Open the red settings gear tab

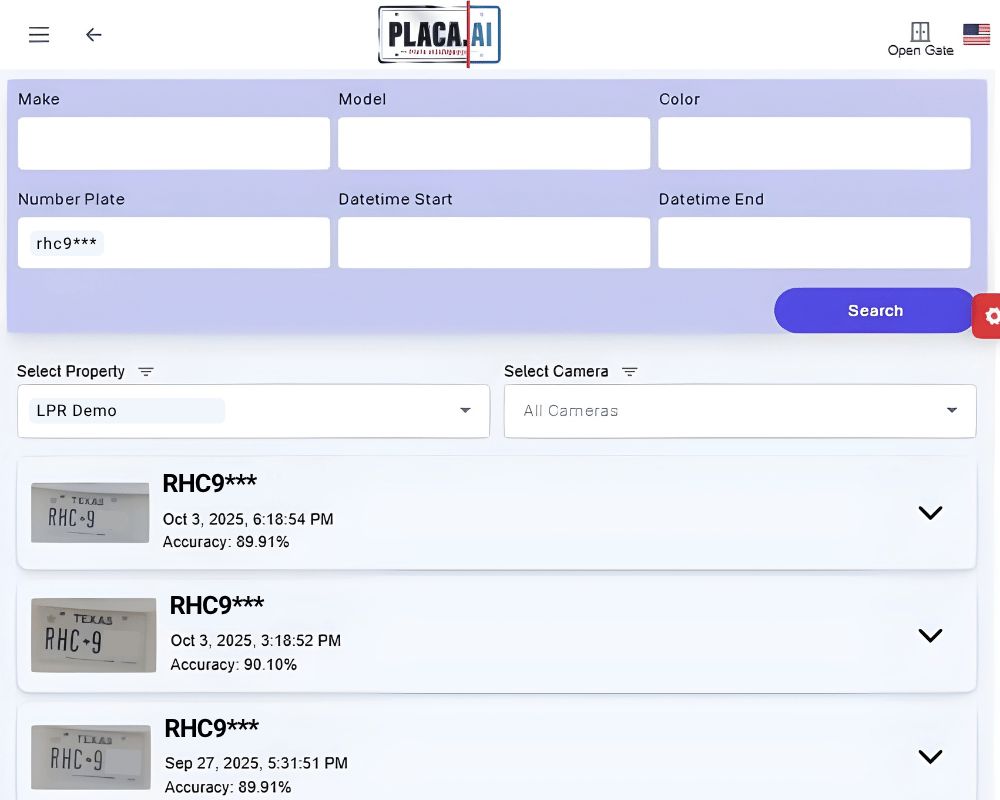coord(990,316)
